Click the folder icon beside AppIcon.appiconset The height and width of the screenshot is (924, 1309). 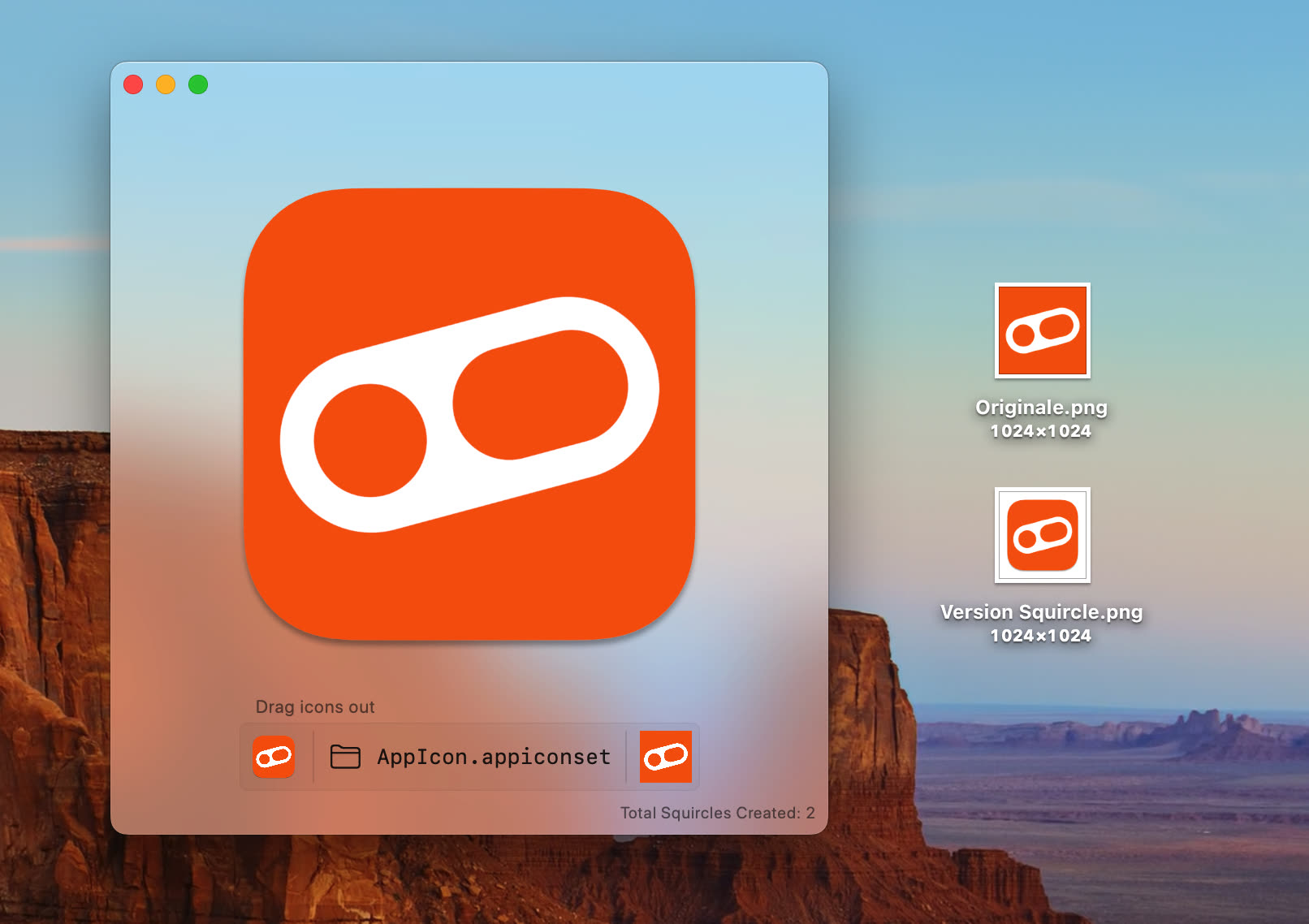coord(345,757)
